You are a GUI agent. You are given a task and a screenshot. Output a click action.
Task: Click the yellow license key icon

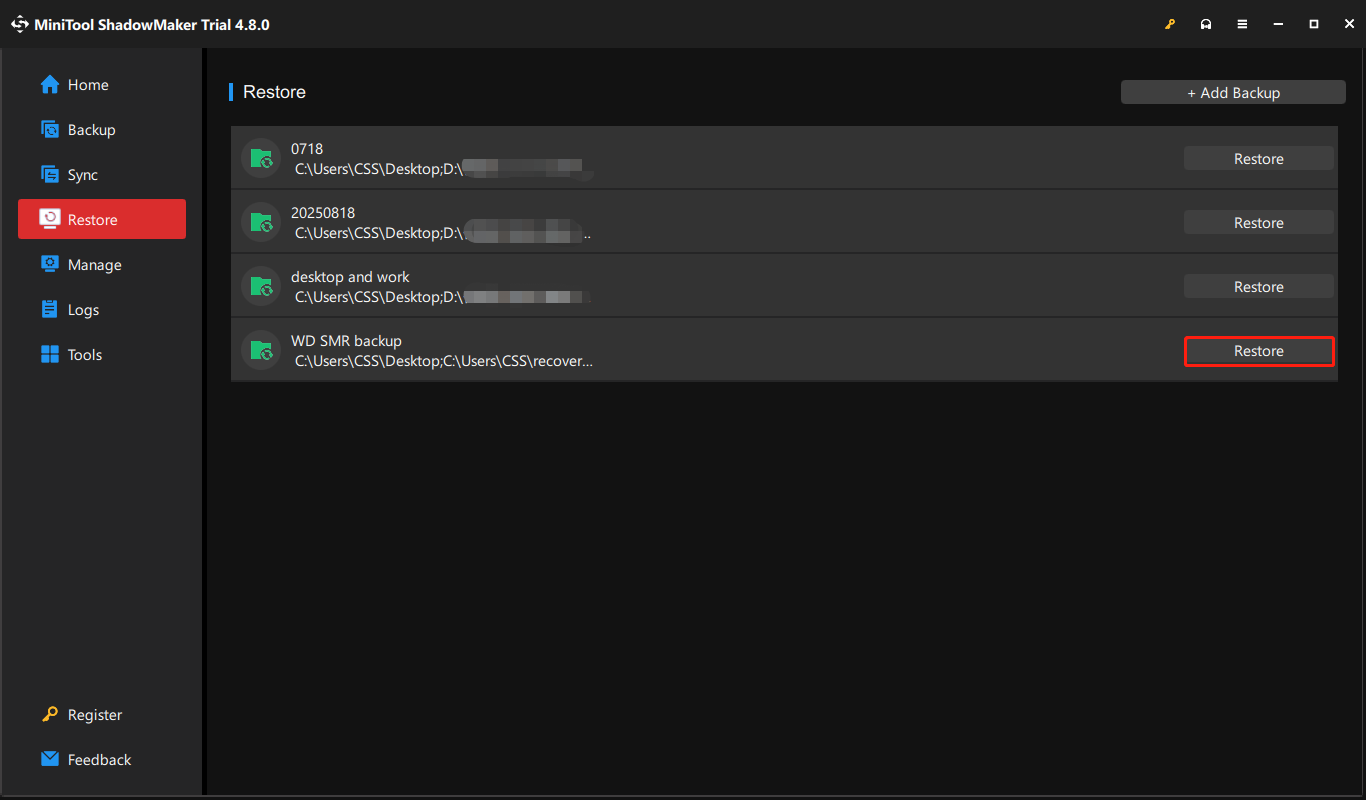[x=1170, y=23]
